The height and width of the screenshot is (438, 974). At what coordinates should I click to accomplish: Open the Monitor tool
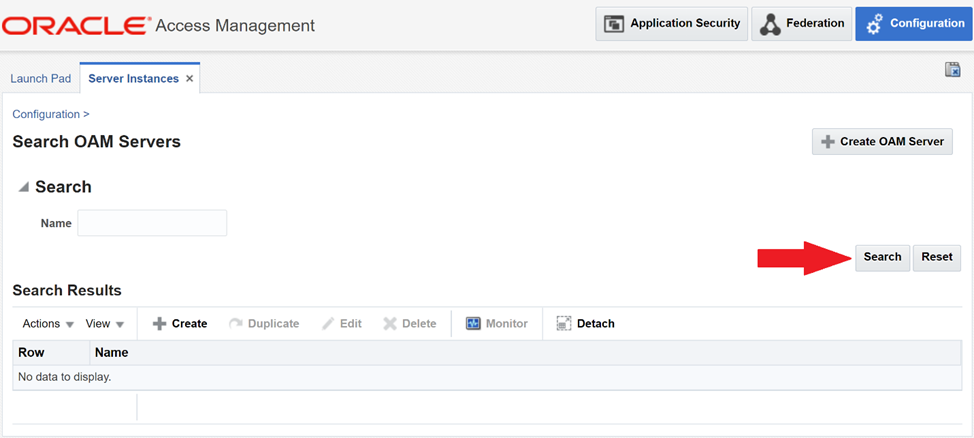pyautogui.click(x=496, y=324)
